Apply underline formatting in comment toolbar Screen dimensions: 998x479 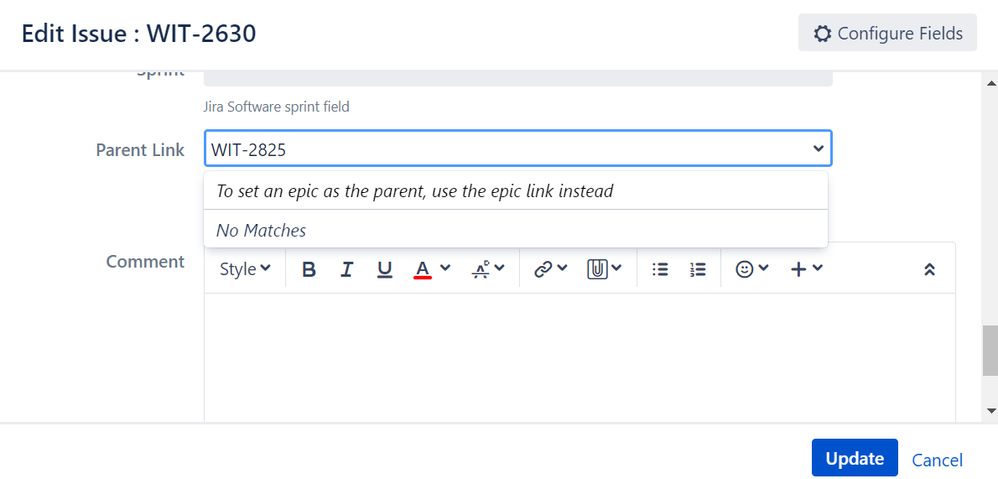(384, 270)
